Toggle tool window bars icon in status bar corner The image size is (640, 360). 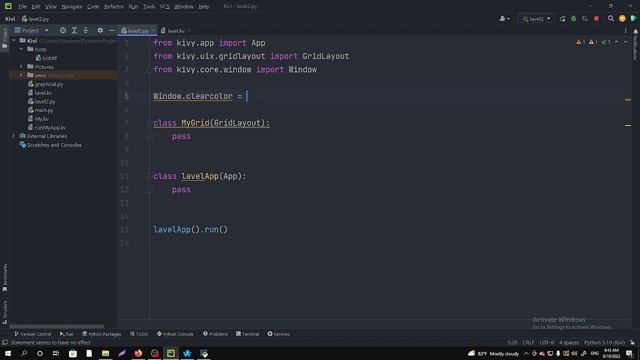pyautogui.click(x=5, y=342)
